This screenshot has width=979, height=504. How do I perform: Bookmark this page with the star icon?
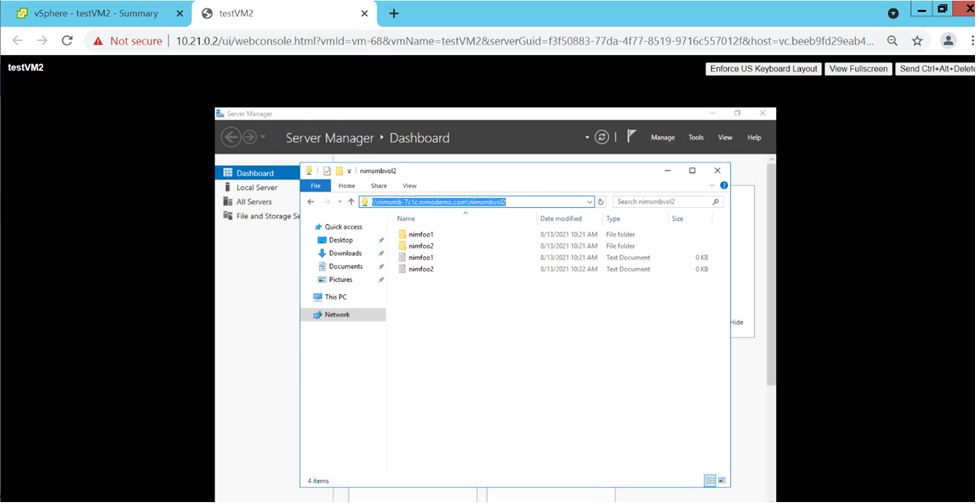(x=917, y=41)
